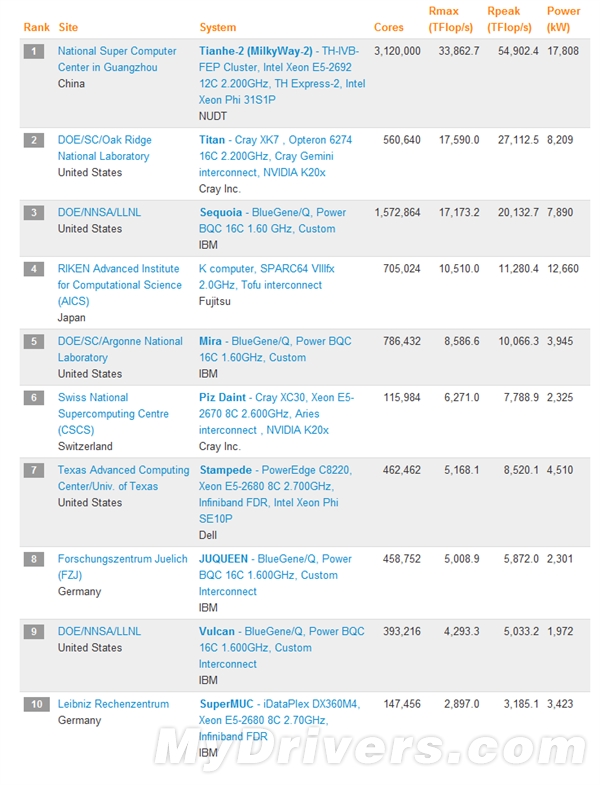Click the Cores column header

(x=389, y=27)
